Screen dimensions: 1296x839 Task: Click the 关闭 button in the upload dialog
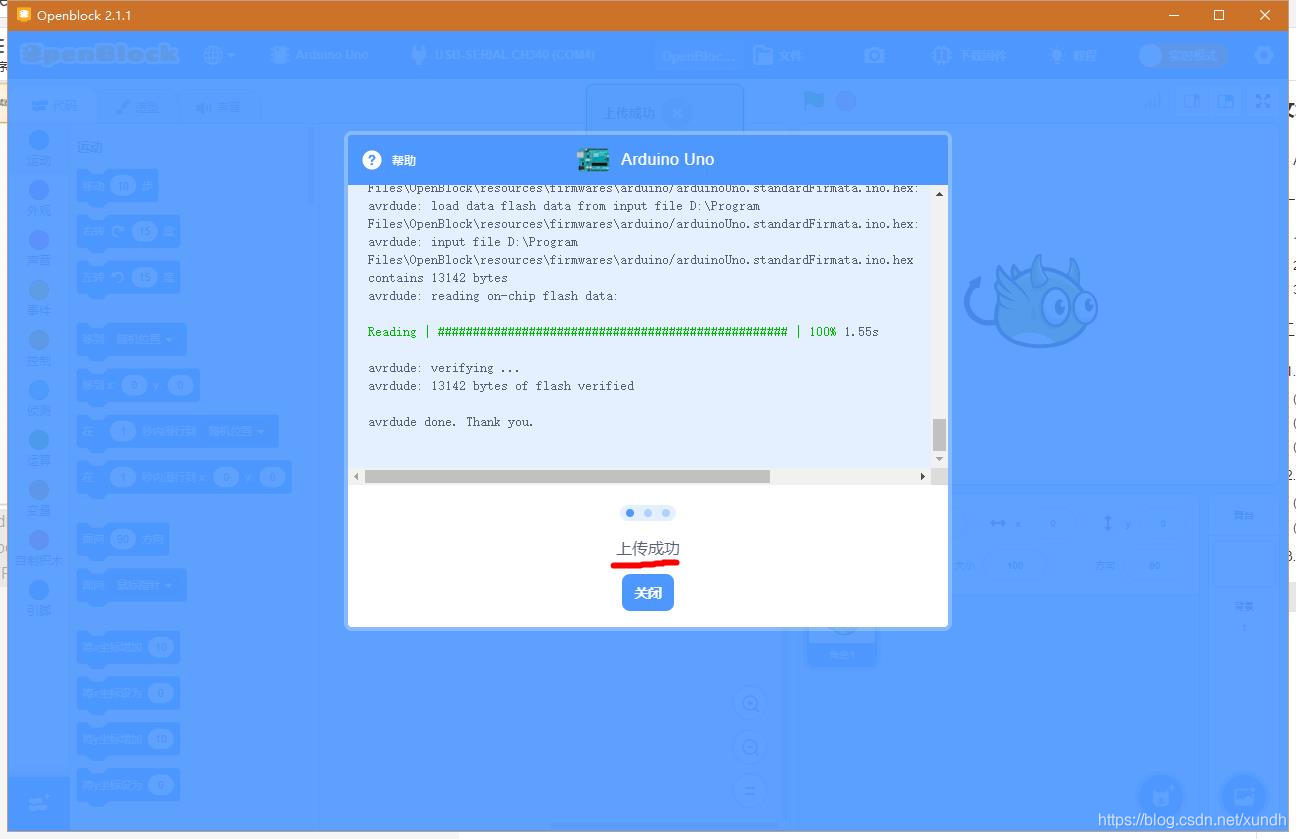[648, 593]
